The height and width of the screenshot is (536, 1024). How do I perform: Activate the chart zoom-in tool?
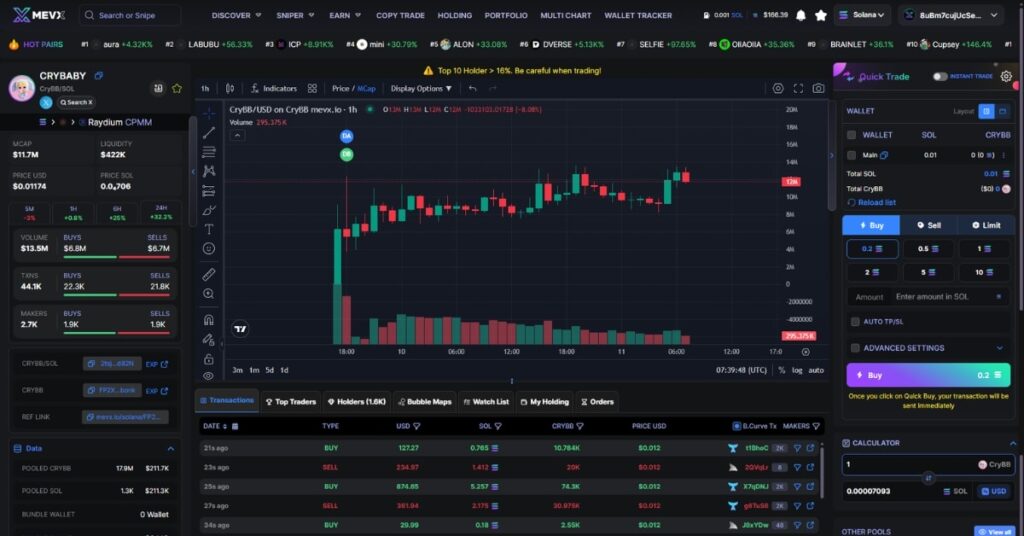208,294
